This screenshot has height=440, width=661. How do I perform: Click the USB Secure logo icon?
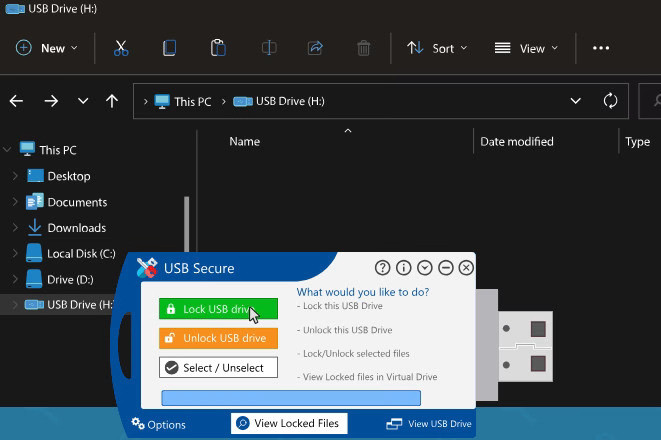[147, 268]
